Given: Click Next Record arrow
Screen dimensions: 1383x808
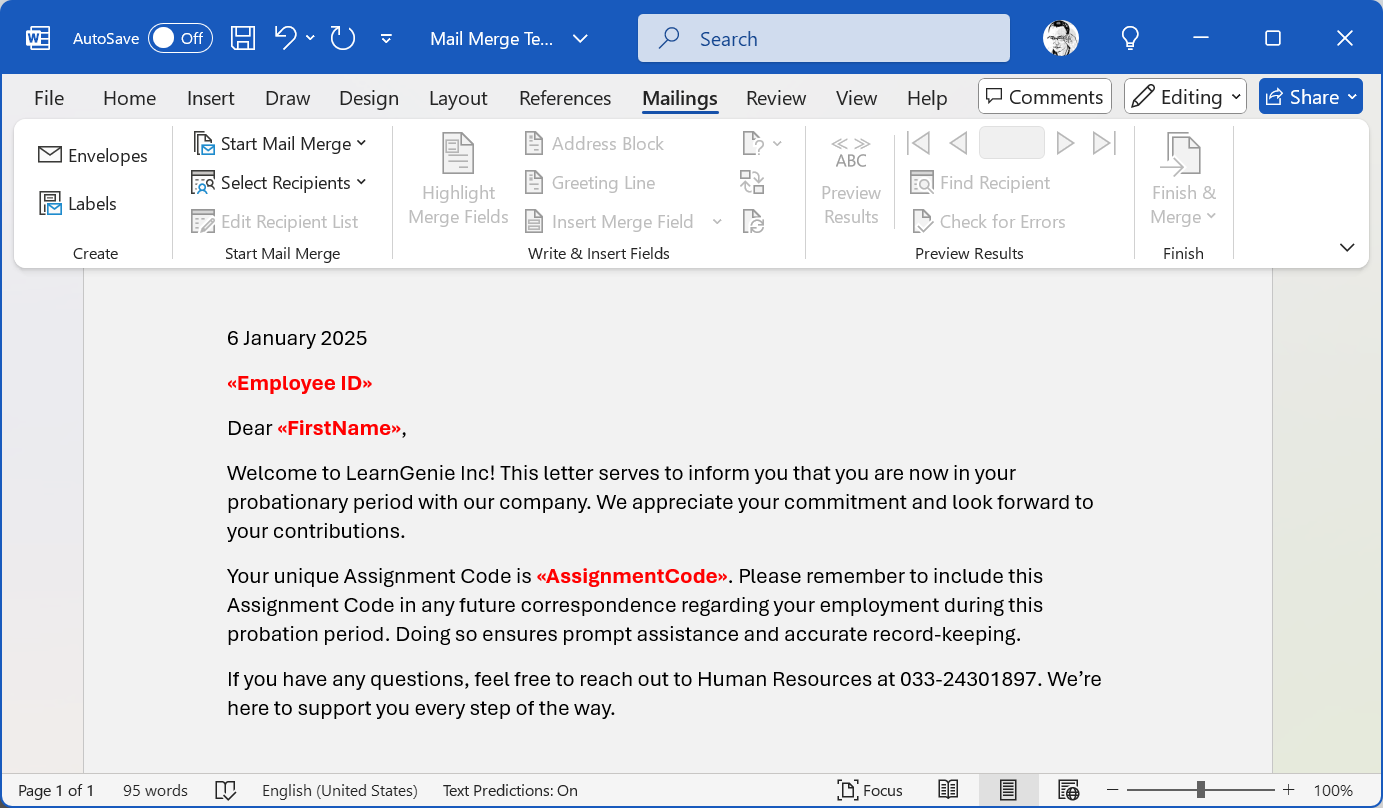Looking at the screenshot, I should pos(1065,143).
